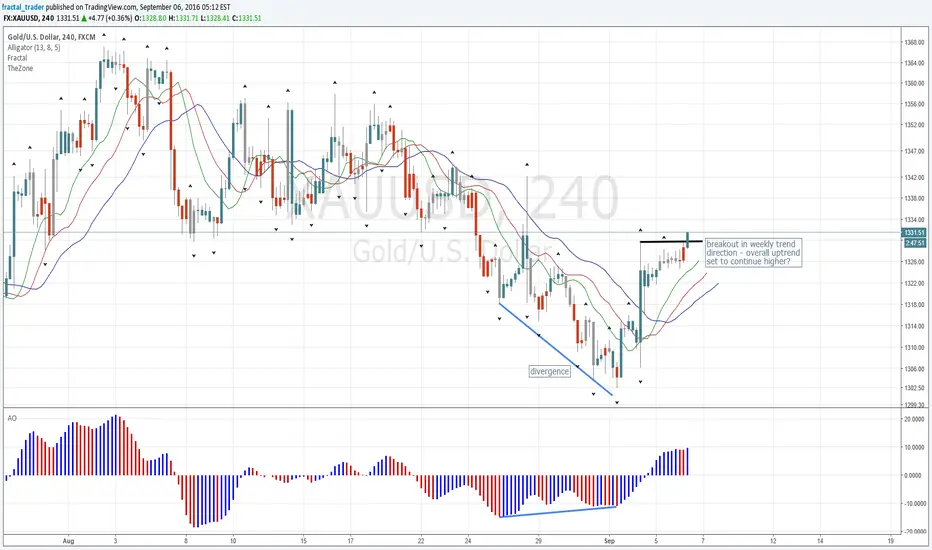Click the close value C:1331.51 in header
932x550 pixels.
coord(246,18)
